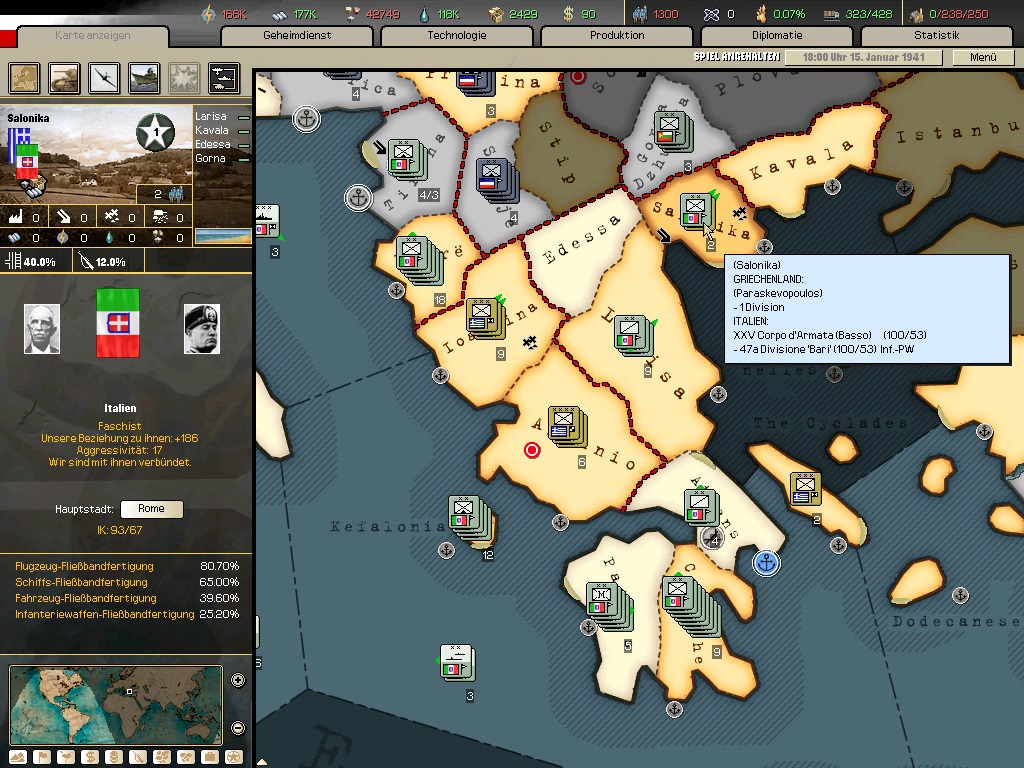
Task: Open the combined forces overview icon
Action: click(223, 78)
